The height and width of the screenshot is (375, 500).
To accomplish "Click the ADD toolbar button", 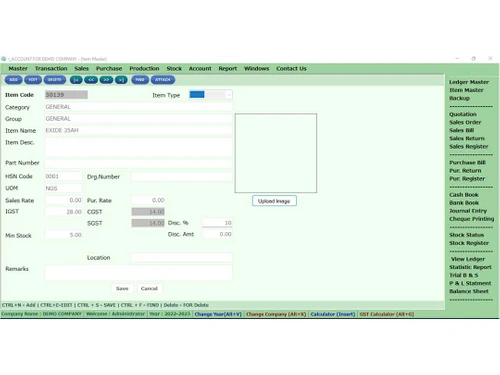I will pos(13,80).
